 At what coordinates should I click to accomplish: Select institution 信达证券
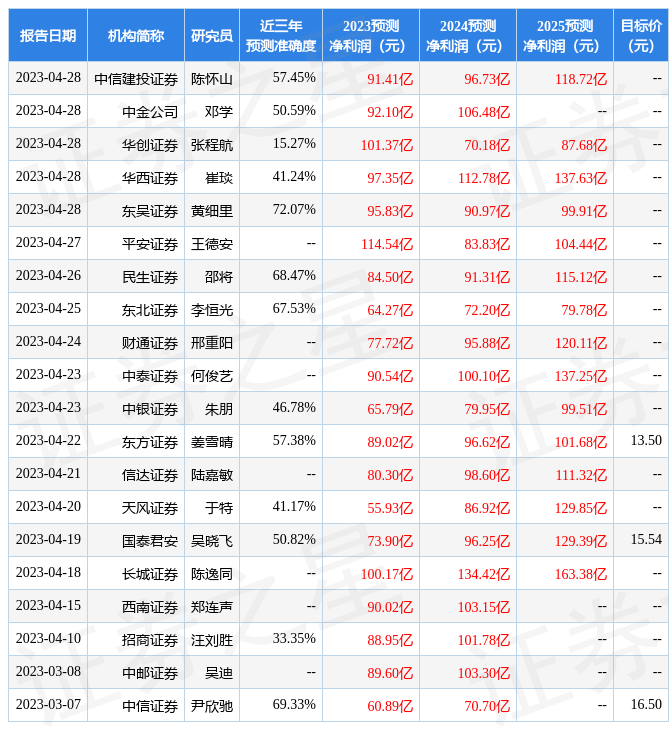pos(150,475)
